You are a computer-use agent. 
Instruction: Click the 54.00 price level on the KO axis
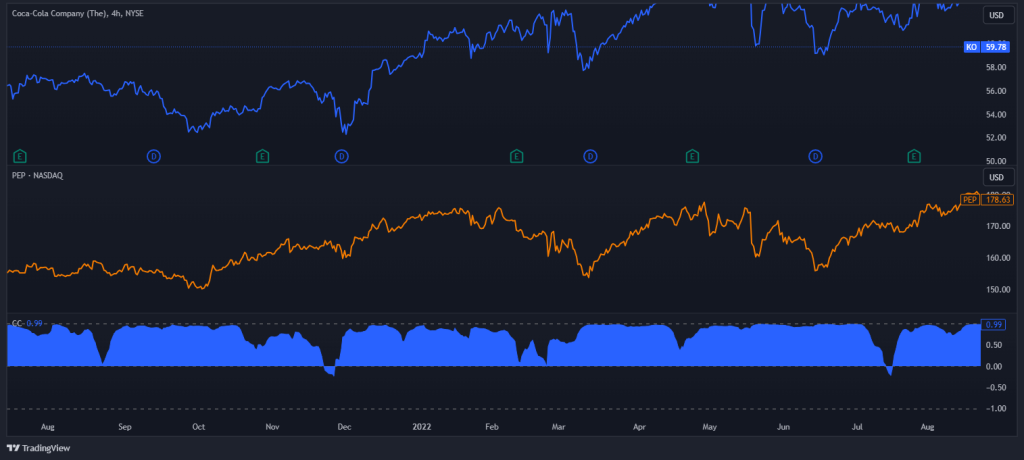996,114
